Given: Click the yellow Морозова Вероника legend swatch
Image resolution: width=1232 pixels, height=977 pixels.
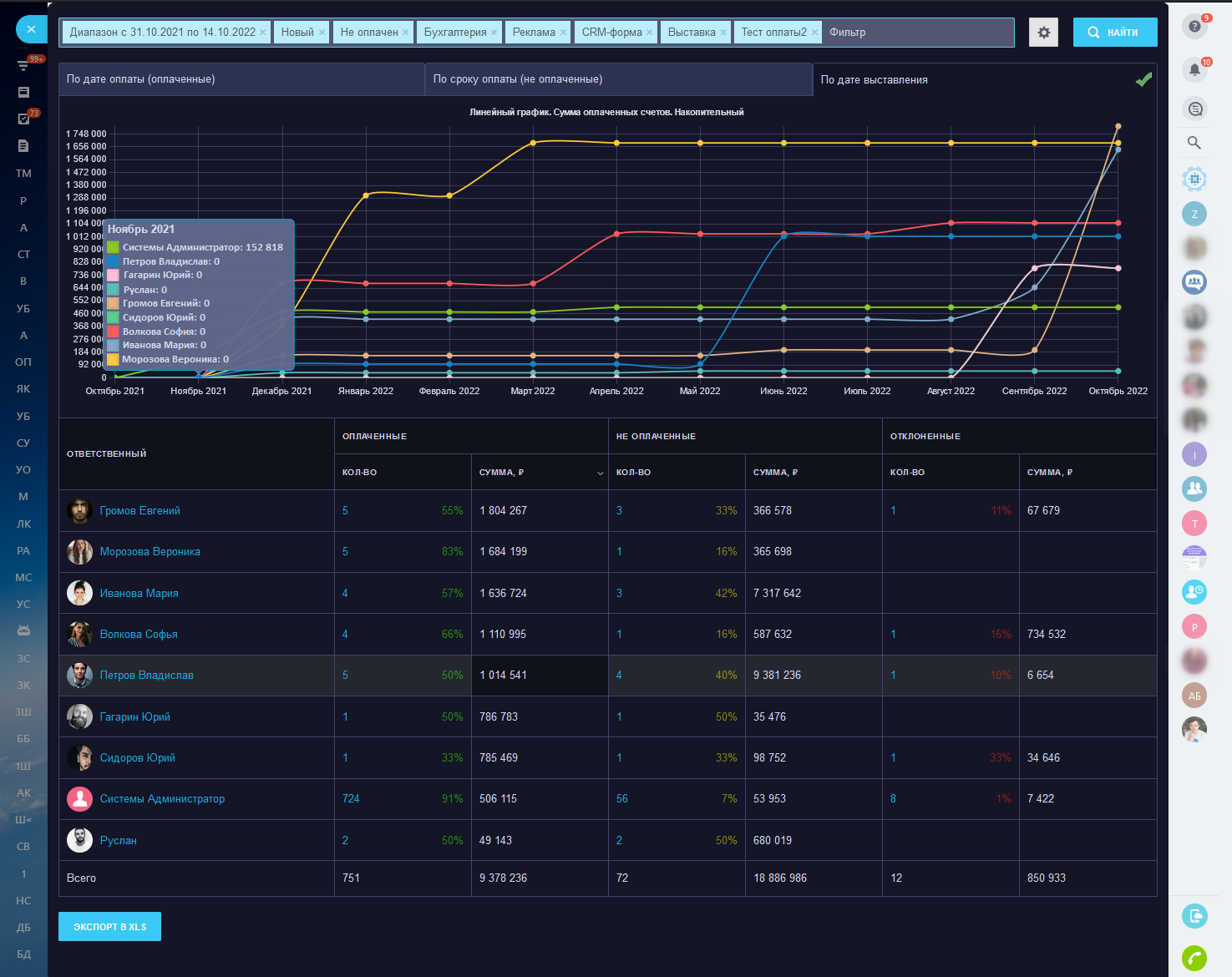Looking at the screenshot, I should coord(113,359).
